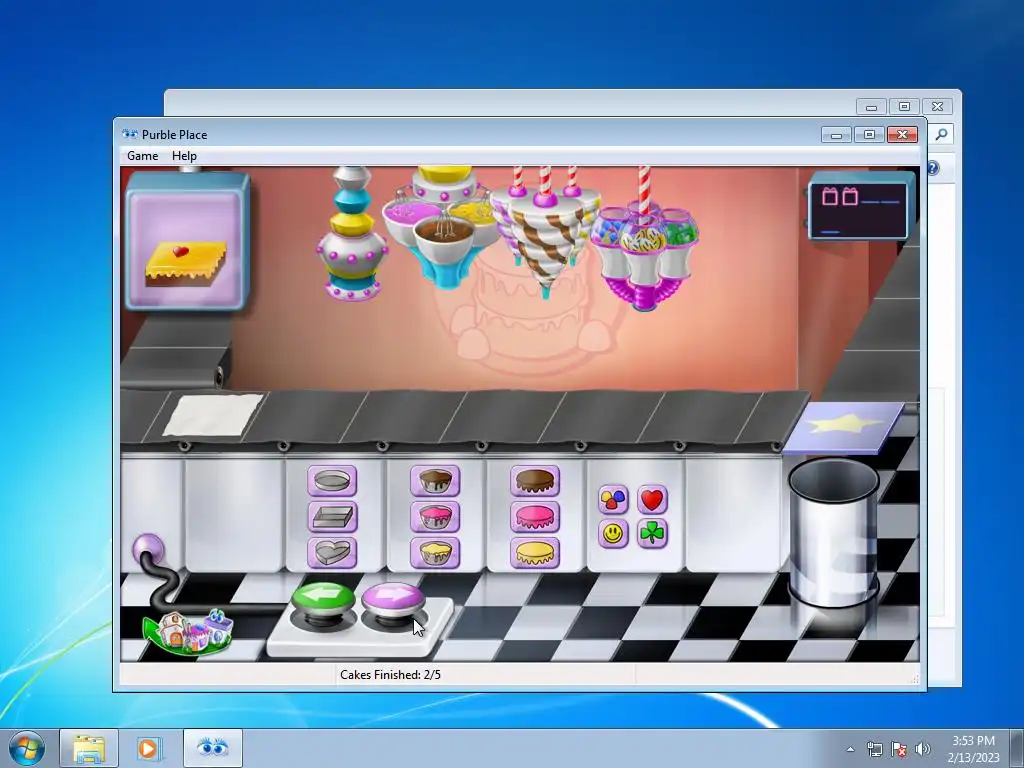Screen dimensions: 1024x768
Task: Pick the chocolate icing button
Action: pyautogui.click(x=535, y=481)
